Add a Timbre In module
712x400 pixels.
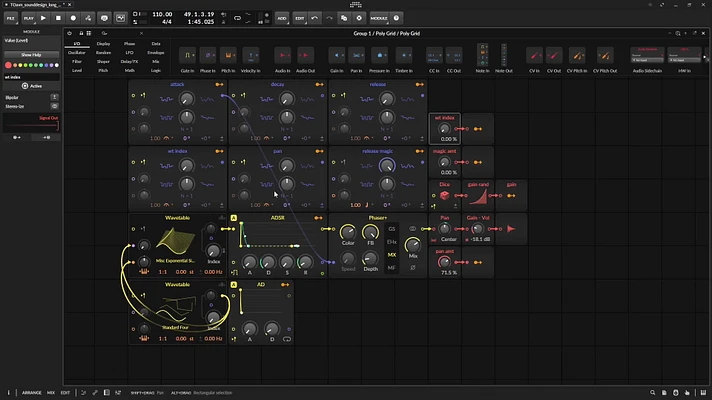pyautogui.click(x=404, y=56)
